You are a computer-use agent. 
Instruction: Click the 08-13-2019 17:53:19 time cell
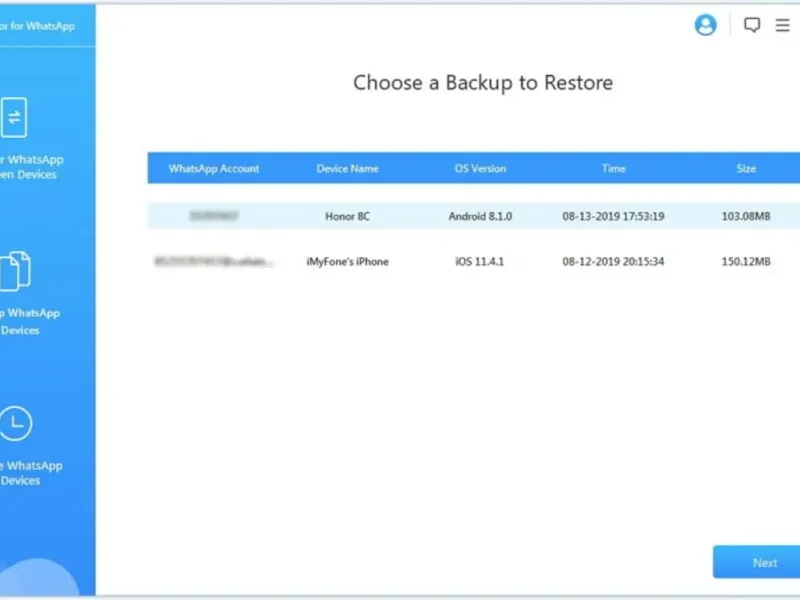pyautogui.click(x=613, y=216)
